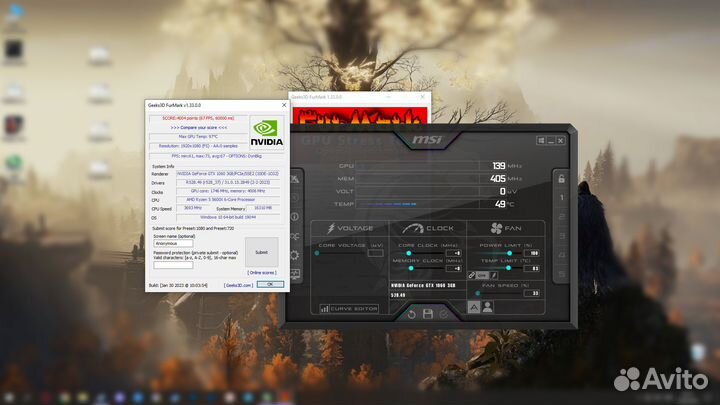Select the Fan panel header

pyautogui.click(x=506, y=228)
